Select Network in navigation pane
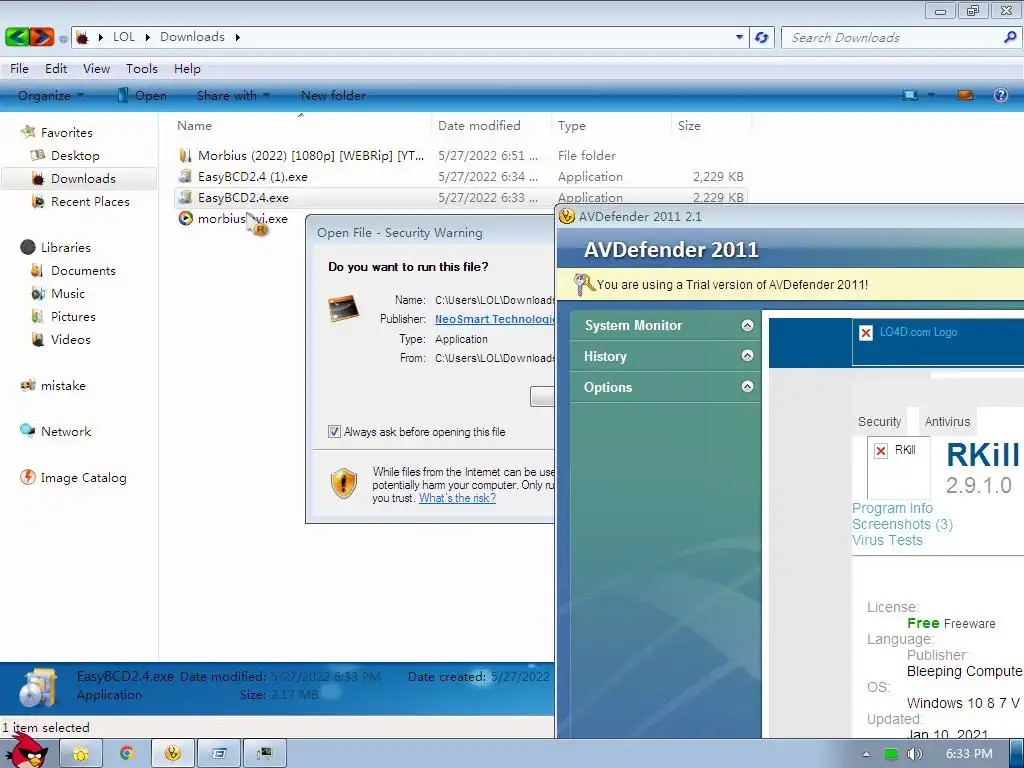1024x768 pixels. pyautogui.click(x=66, y=432)
